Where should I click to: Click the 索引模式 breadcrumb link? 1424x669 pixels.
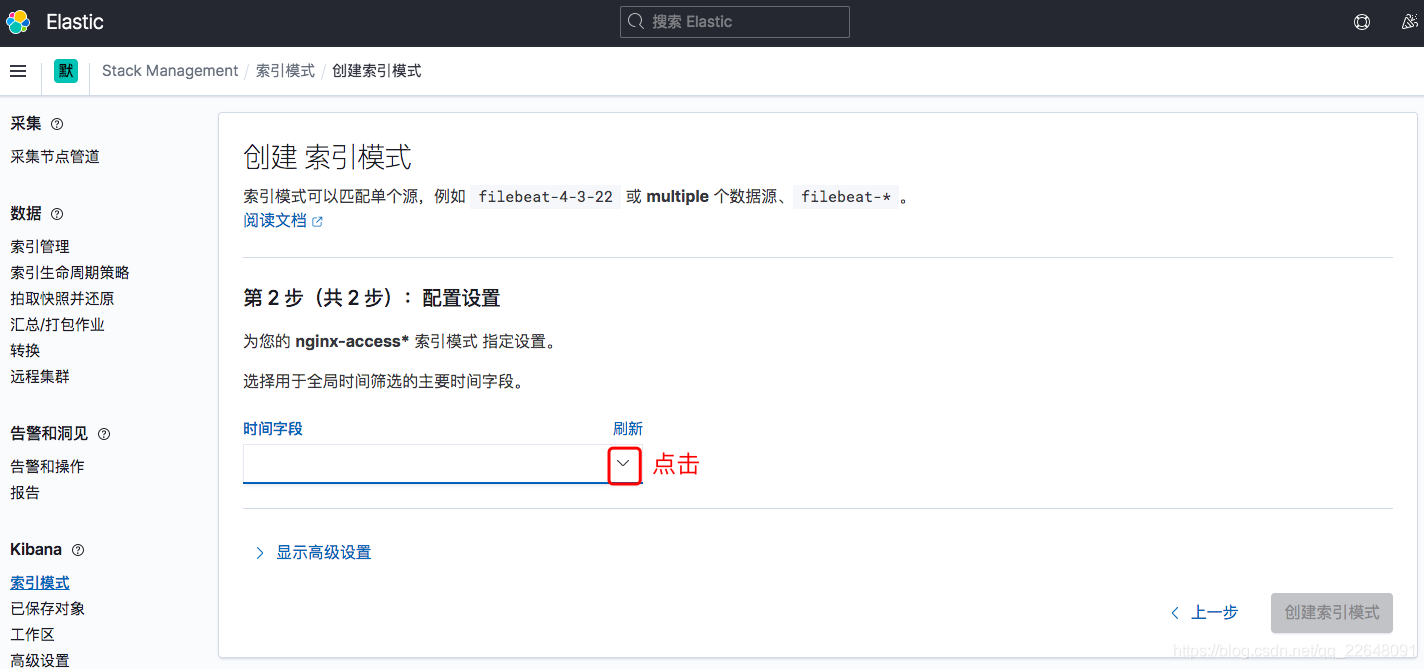pyautogui.click(x=285, y=70)
